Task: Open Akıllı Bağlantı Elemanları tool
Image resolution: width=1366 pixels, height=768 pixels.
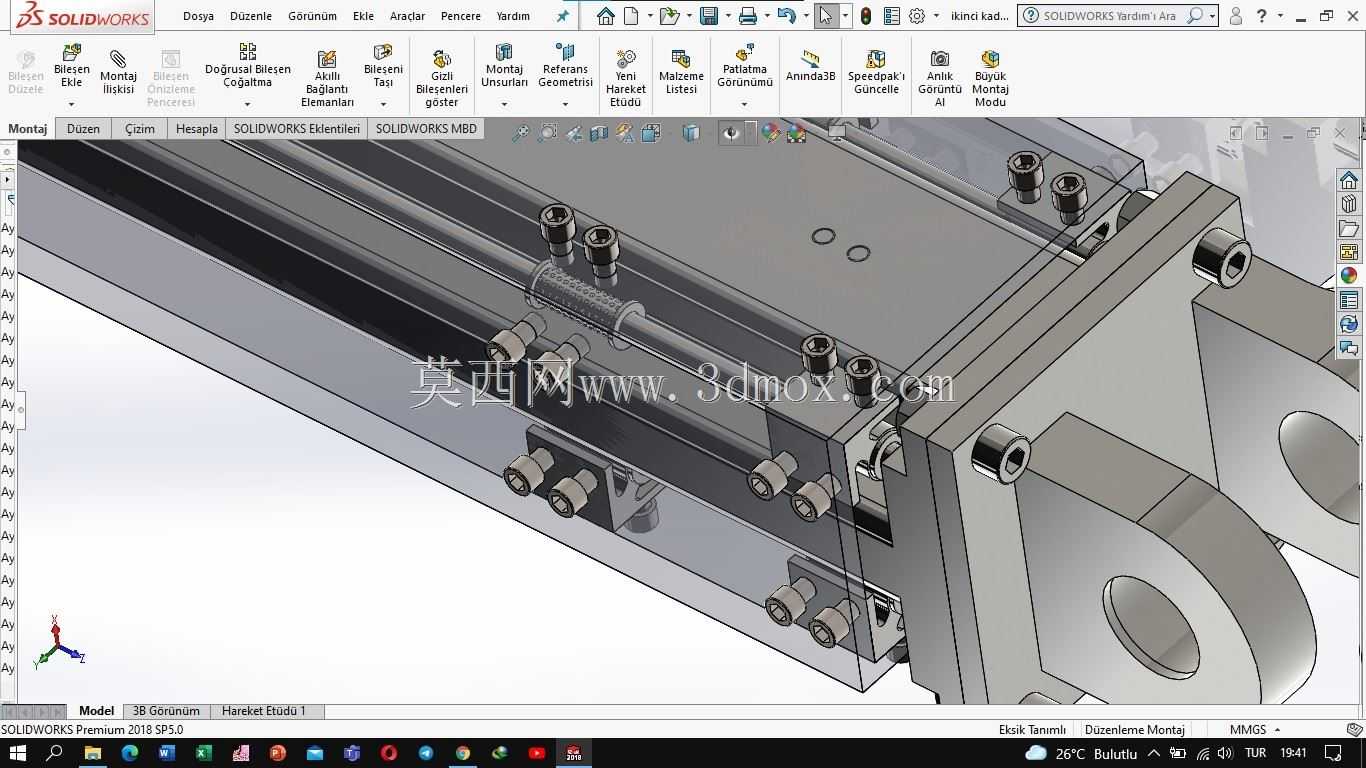Action: pyautogui.click(x=327, y=77)
